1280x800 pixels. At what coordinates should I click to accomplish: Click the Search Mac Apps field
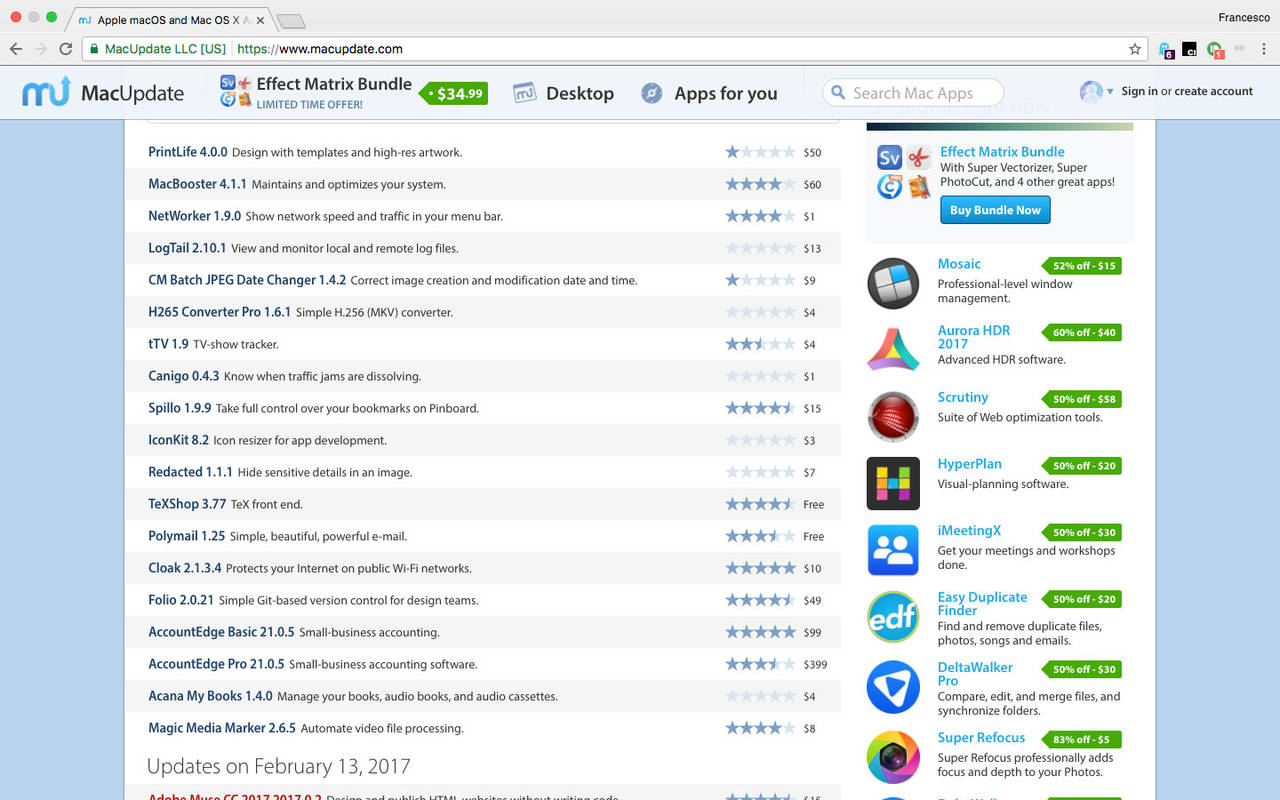click(912, 92)
